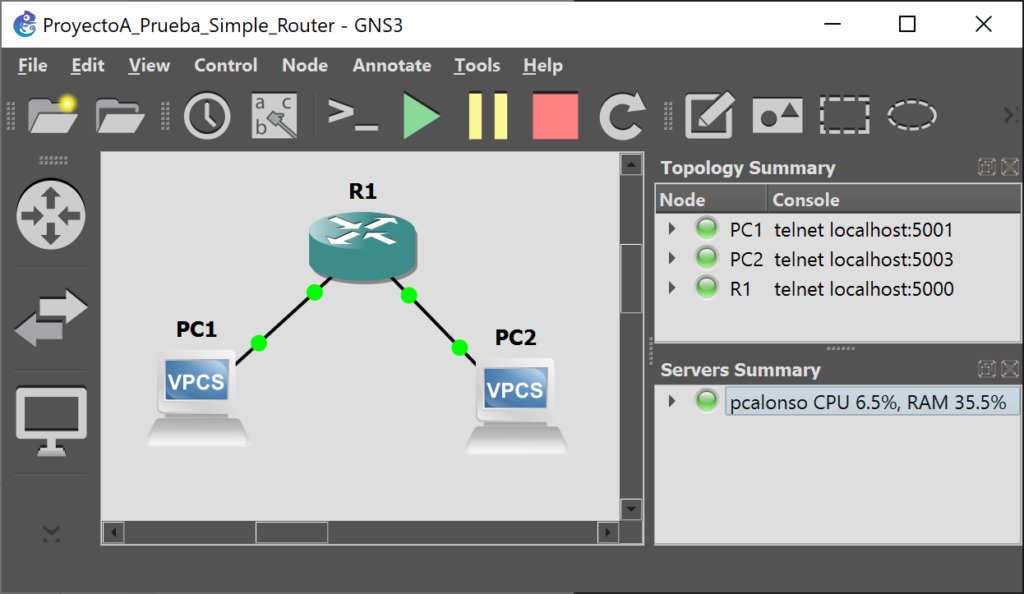Click the GNS3 app icon in title bar
The image size is (1024, 594).
pyautogui.click(x=25, y=24)
